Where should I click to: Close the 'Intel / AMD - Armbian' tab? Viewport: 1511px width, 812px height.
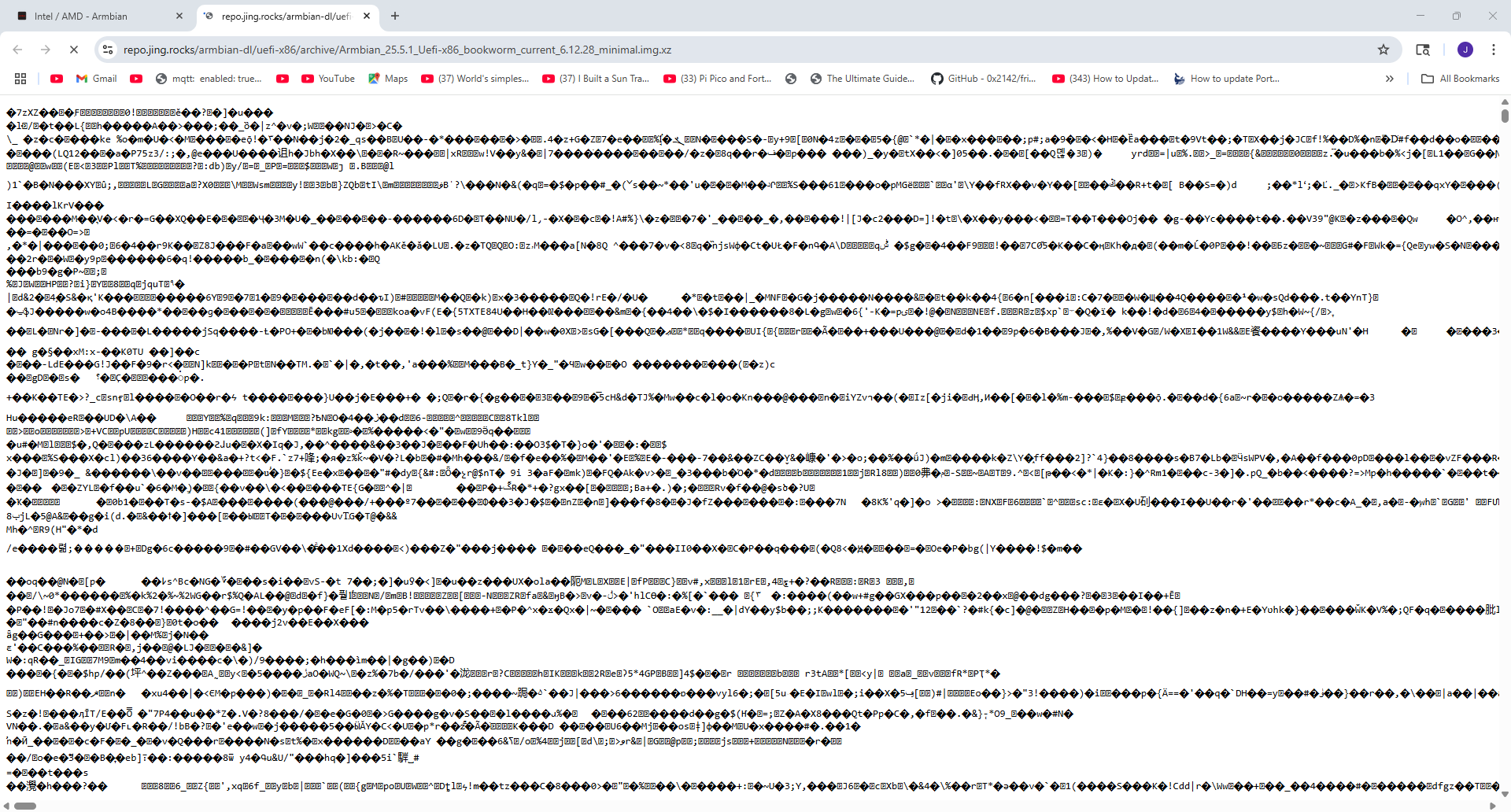[179, 16]
